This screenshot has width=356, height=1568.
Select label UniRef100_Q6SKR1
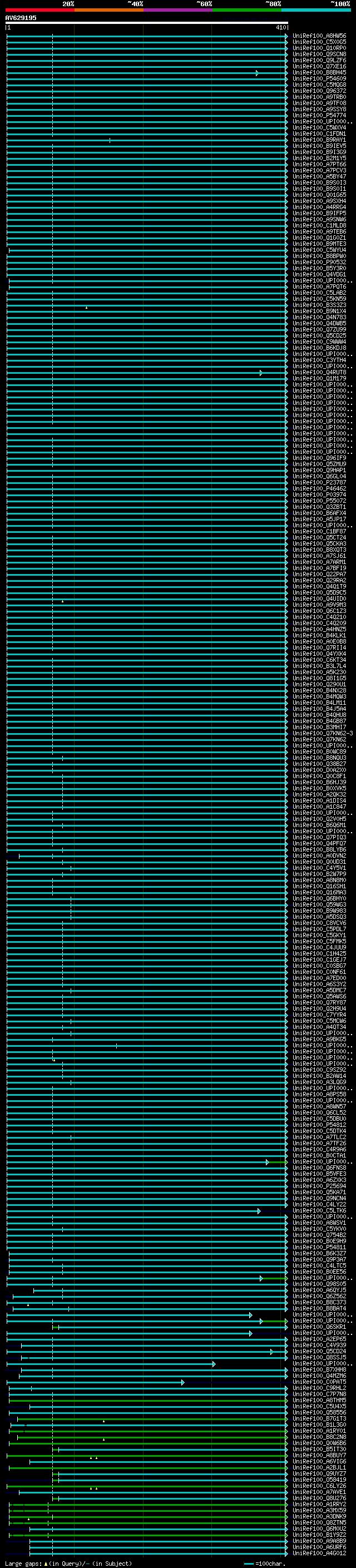pyautogui.click(x=319, y=1327)
